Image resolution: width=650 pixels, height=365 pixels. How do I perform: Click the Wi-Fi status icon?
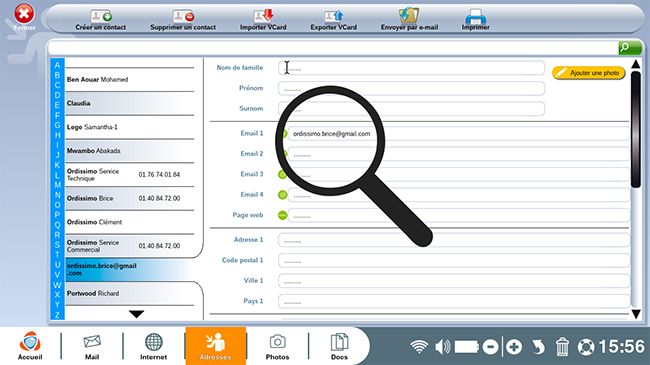(x=419, y=347)
